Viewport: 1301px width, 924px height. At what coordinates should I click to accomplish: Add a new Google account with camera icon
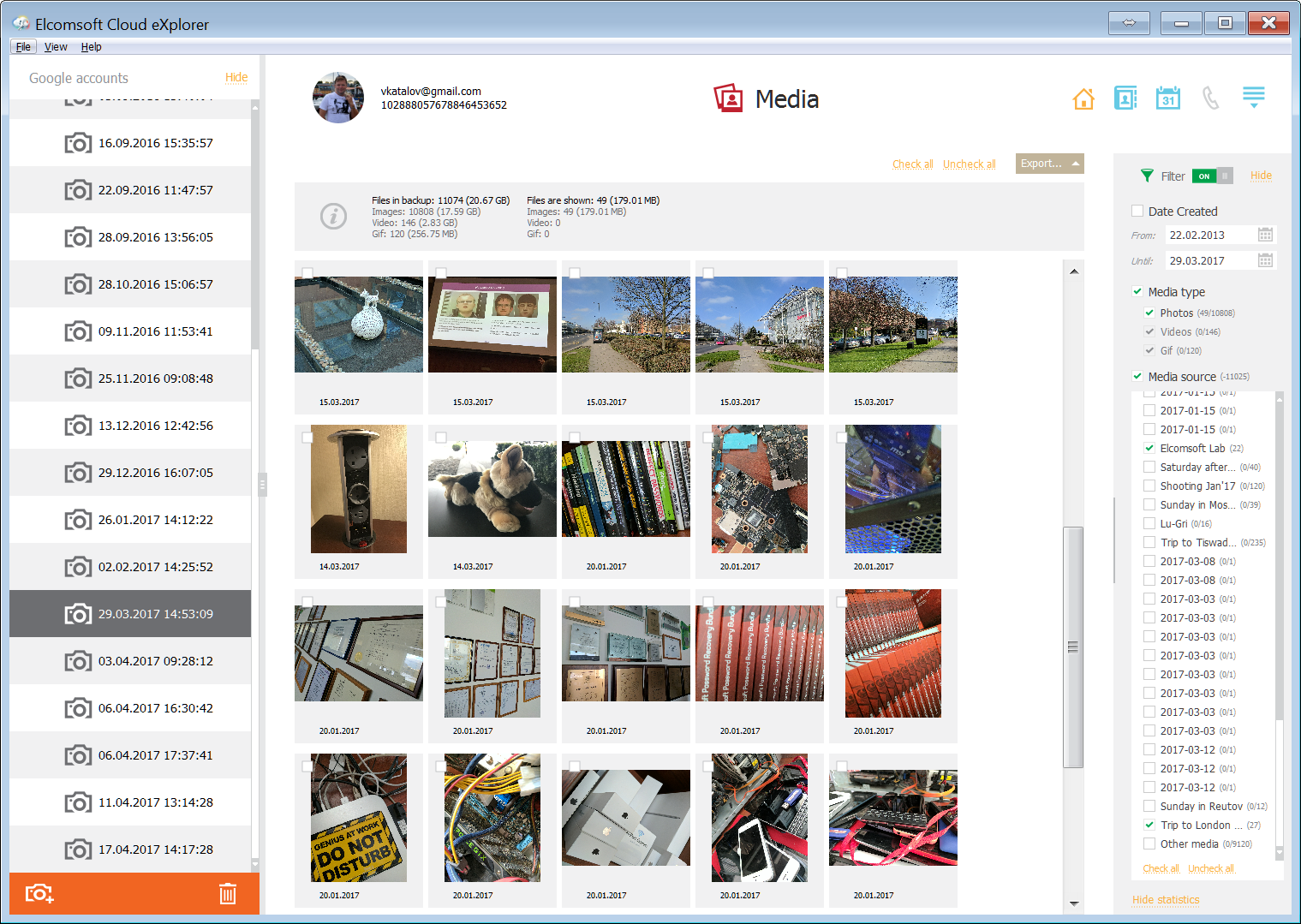pyautogui.click(x=39, y=893)
